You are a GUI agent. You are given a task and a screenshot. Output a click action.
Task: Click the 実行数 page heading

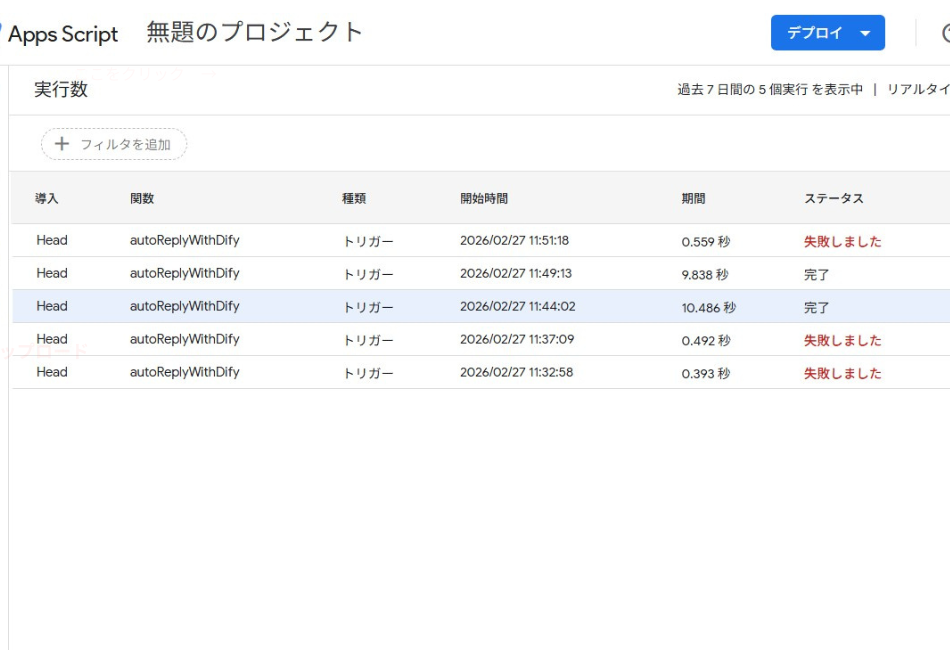[x=61, y=90]
